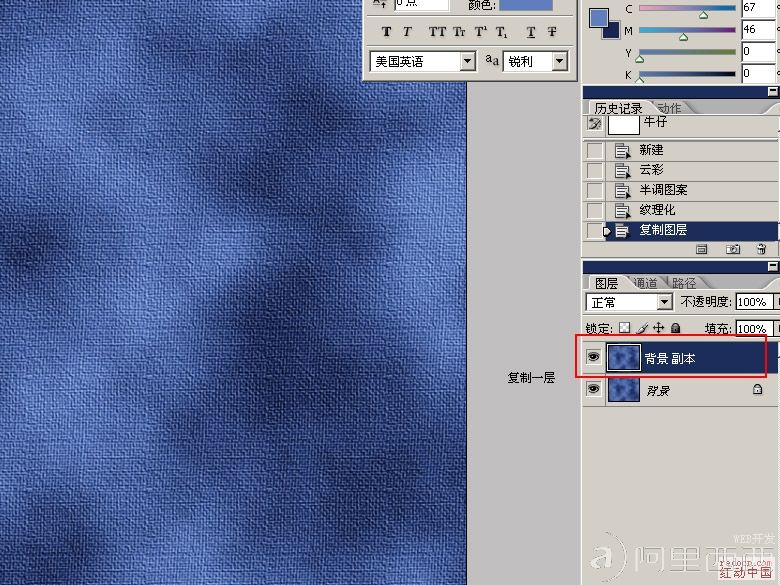This screenshot has height=585, width=780.
Task: Collapse the layers panel via minimize button
Action: 772,267
